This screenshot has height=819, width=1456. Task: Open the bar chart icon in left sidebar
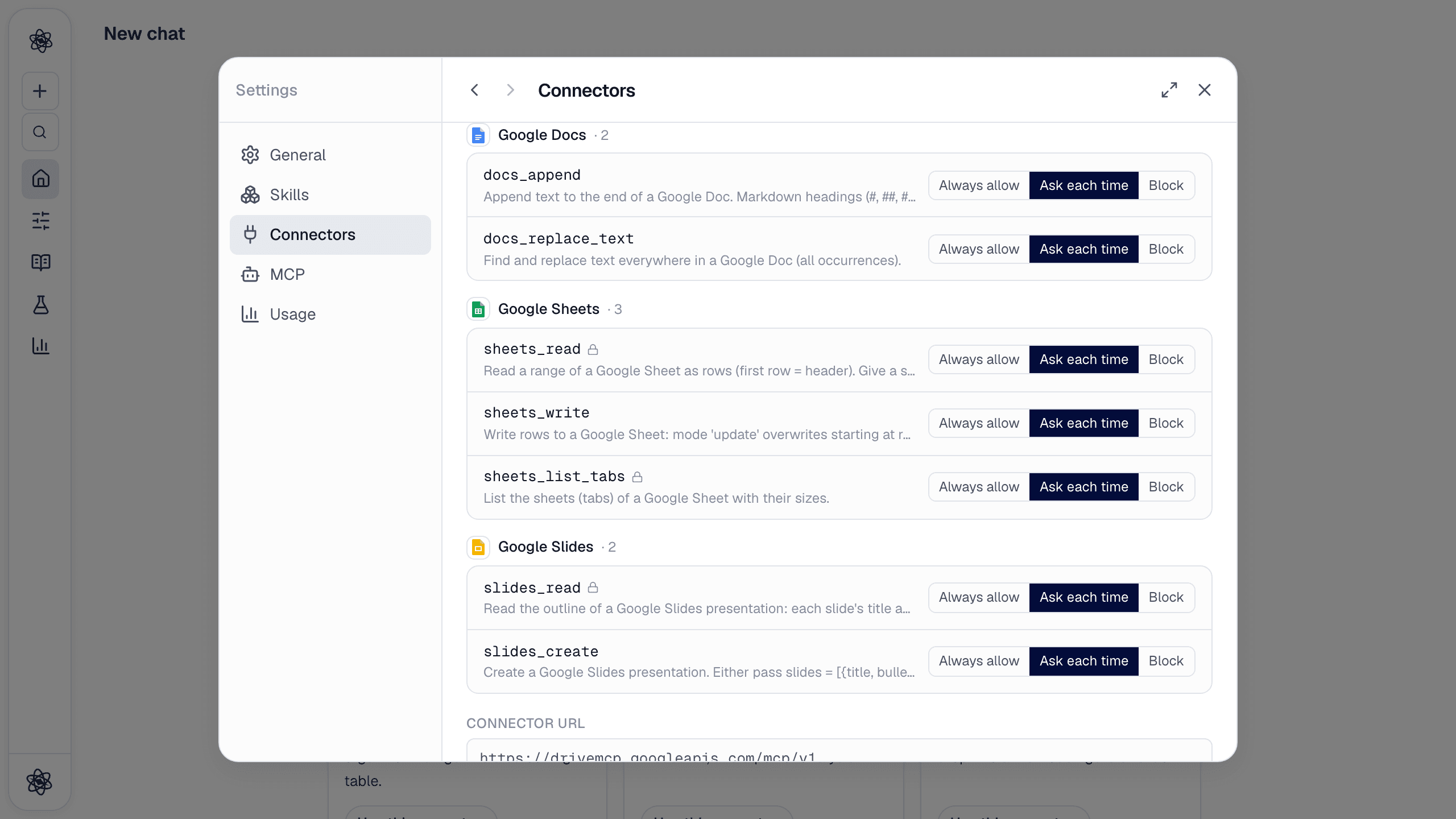[x=40, y=346]
